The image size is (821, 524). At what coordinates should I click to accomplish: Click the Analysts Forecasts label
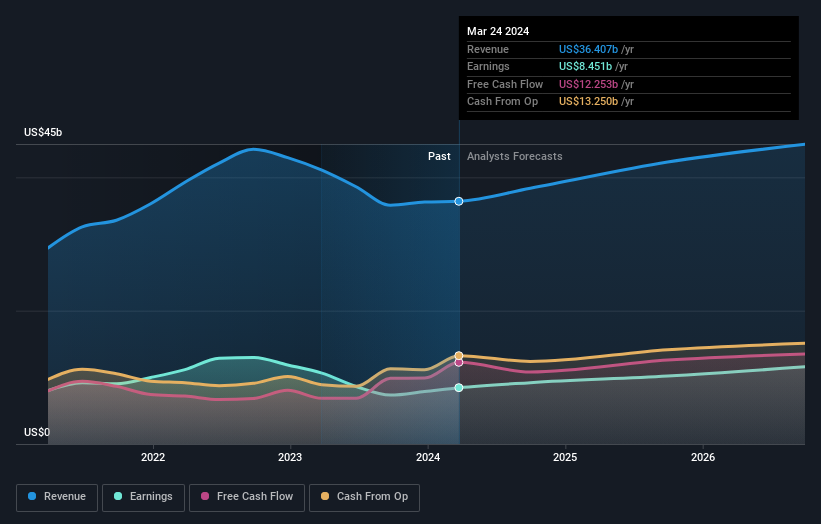[x=515, y=156]
